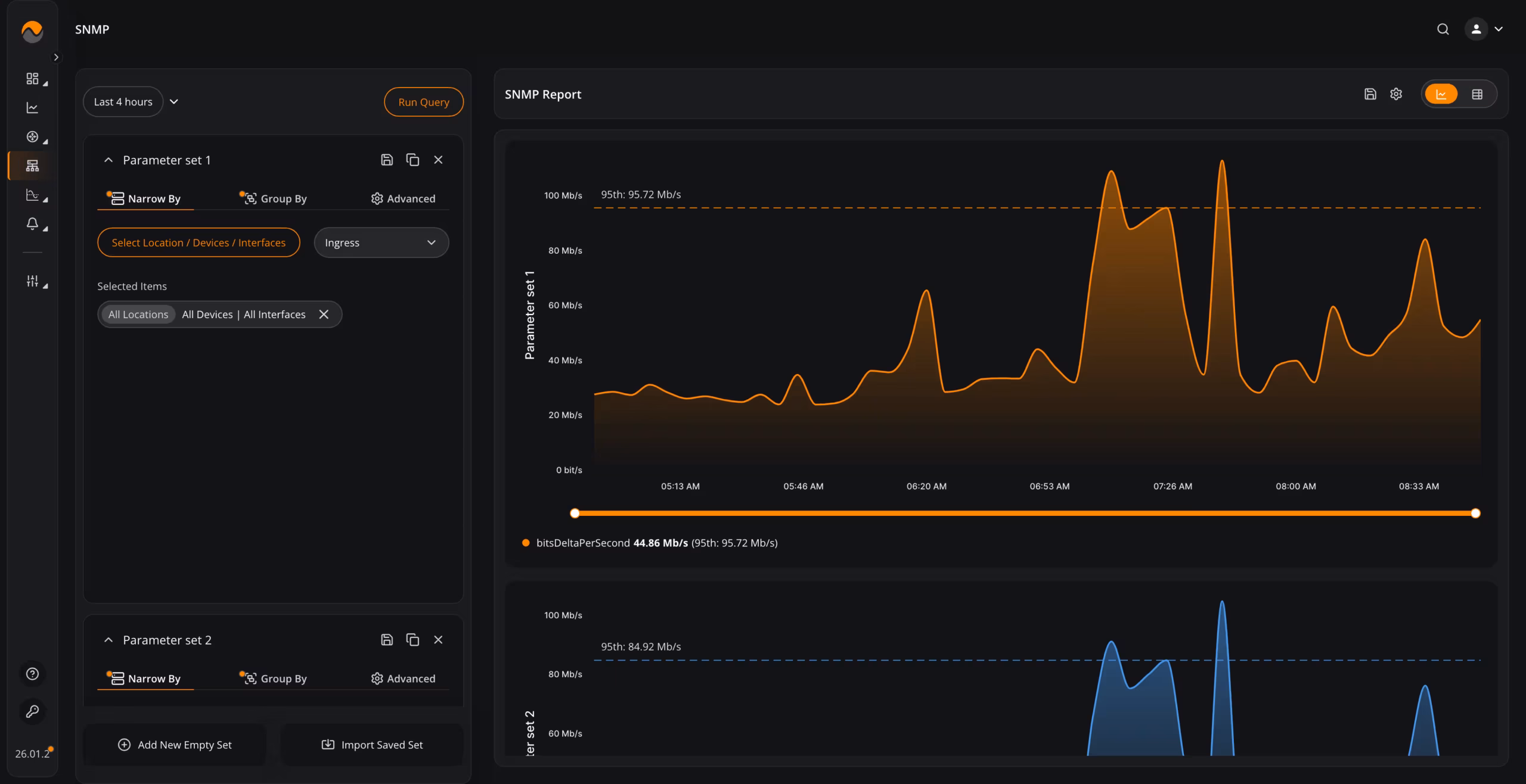Expand the time range dropdown chevron
This screenshot has height=784, width=1526.
[x=174, y=102]
